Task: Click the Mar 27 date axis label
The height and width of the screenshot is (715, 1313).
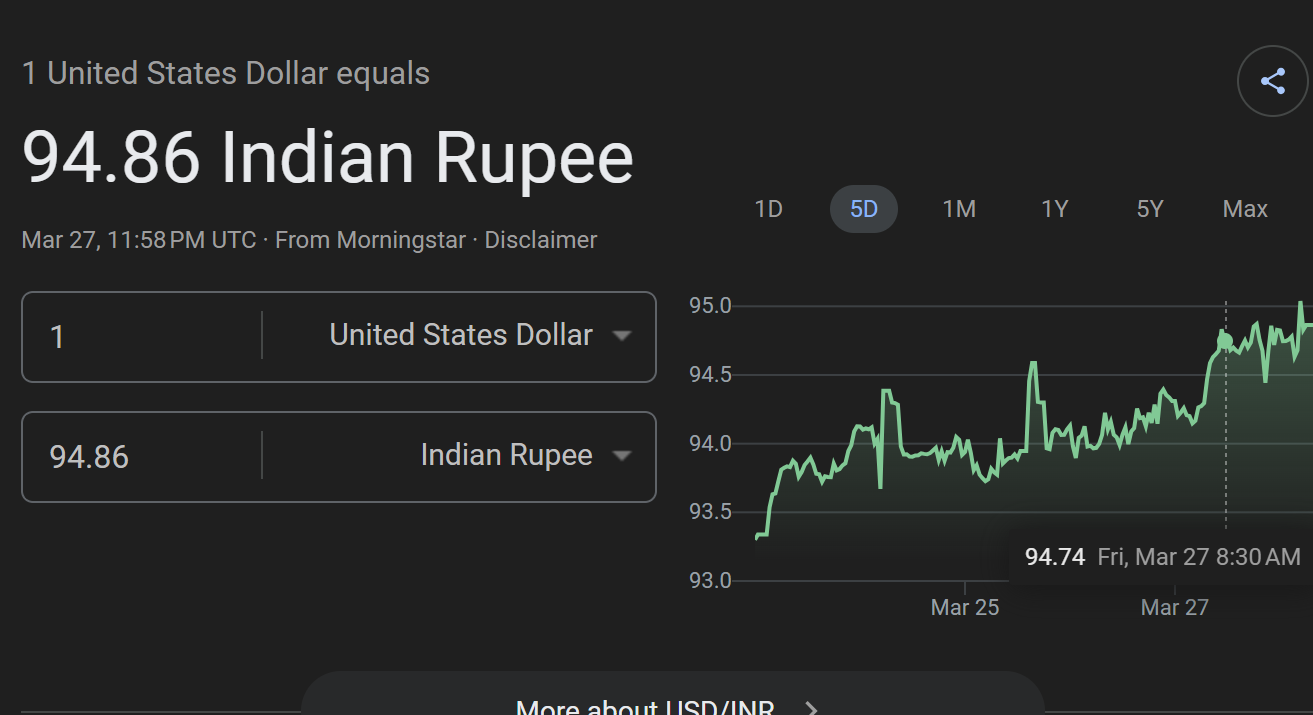Action: pyautogui.click(x=1174, y=607)
